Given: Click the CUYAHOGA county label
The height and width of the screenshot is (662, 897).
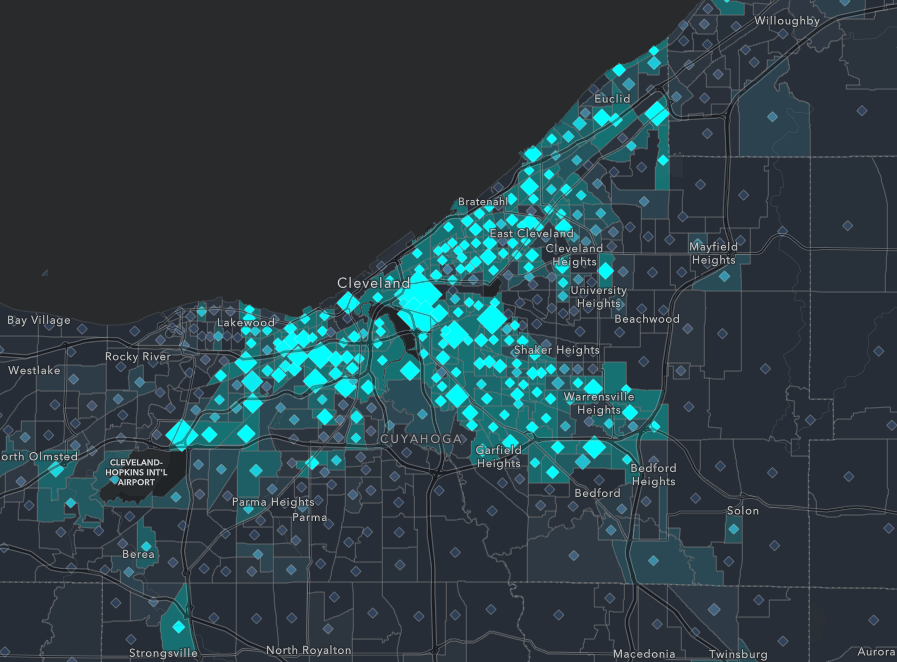Looking at the screenshot, I should click(421, 439).
